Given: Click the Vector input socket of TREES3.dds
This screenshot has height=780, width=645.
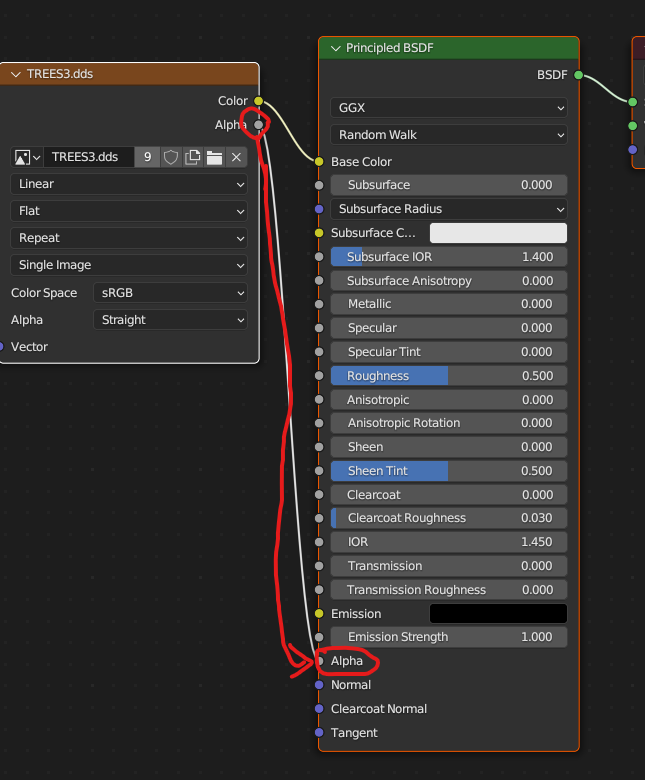Looking at the screenshot, I should (1, 347).
